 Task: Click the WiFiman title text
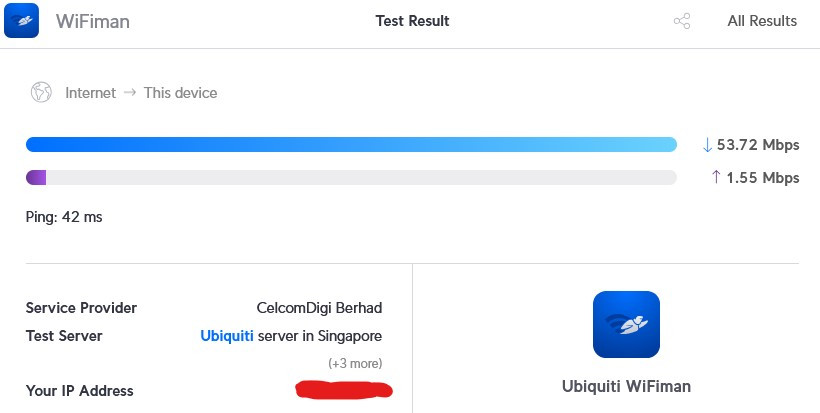click(x=93, y=21)
